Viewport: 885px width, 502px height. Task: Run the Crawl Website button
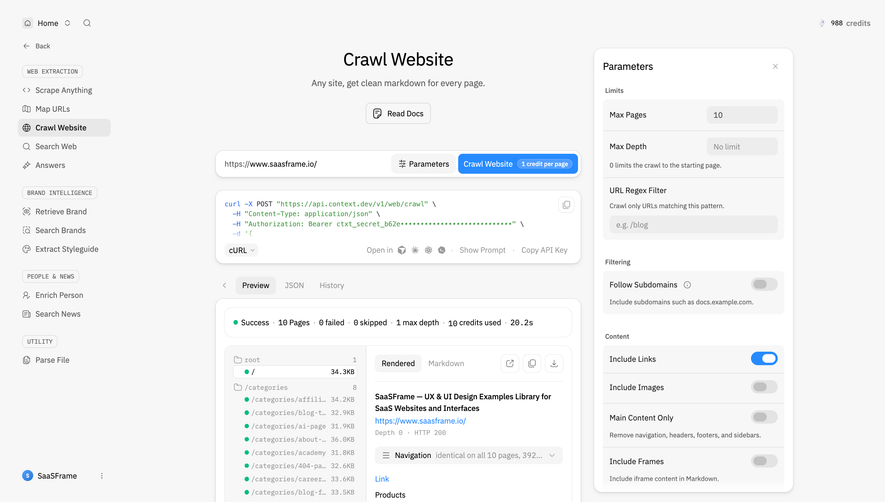518,164
